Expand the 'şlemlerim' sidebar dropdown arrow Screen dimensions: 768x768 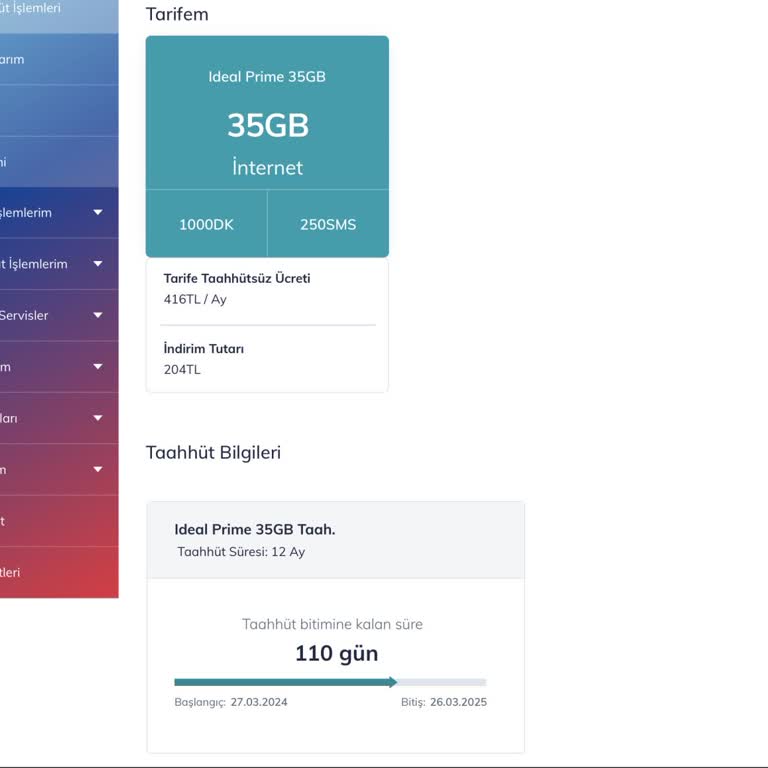(98, 213)
